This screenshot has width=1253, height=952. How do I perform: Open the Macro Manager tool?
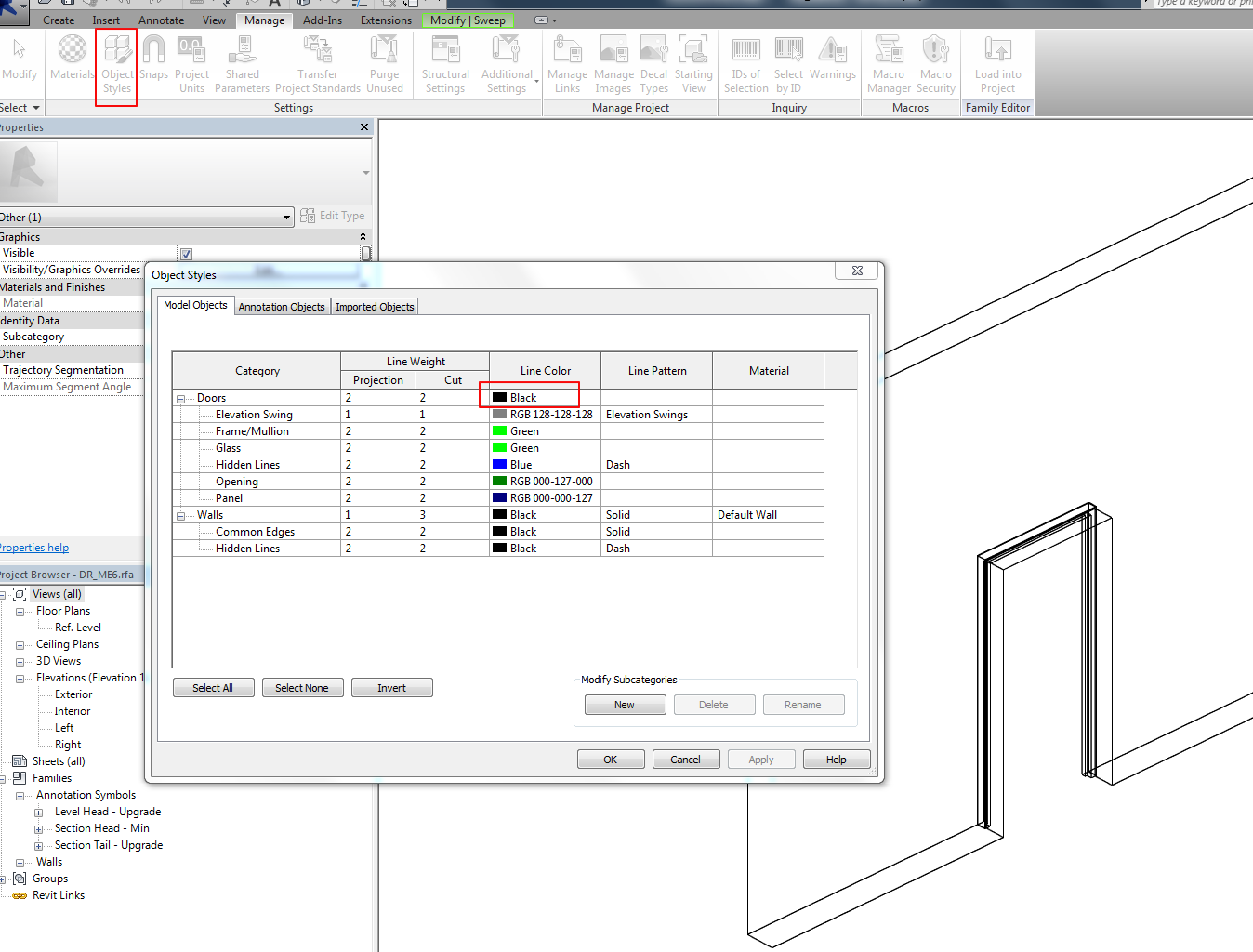click(889, 63)
